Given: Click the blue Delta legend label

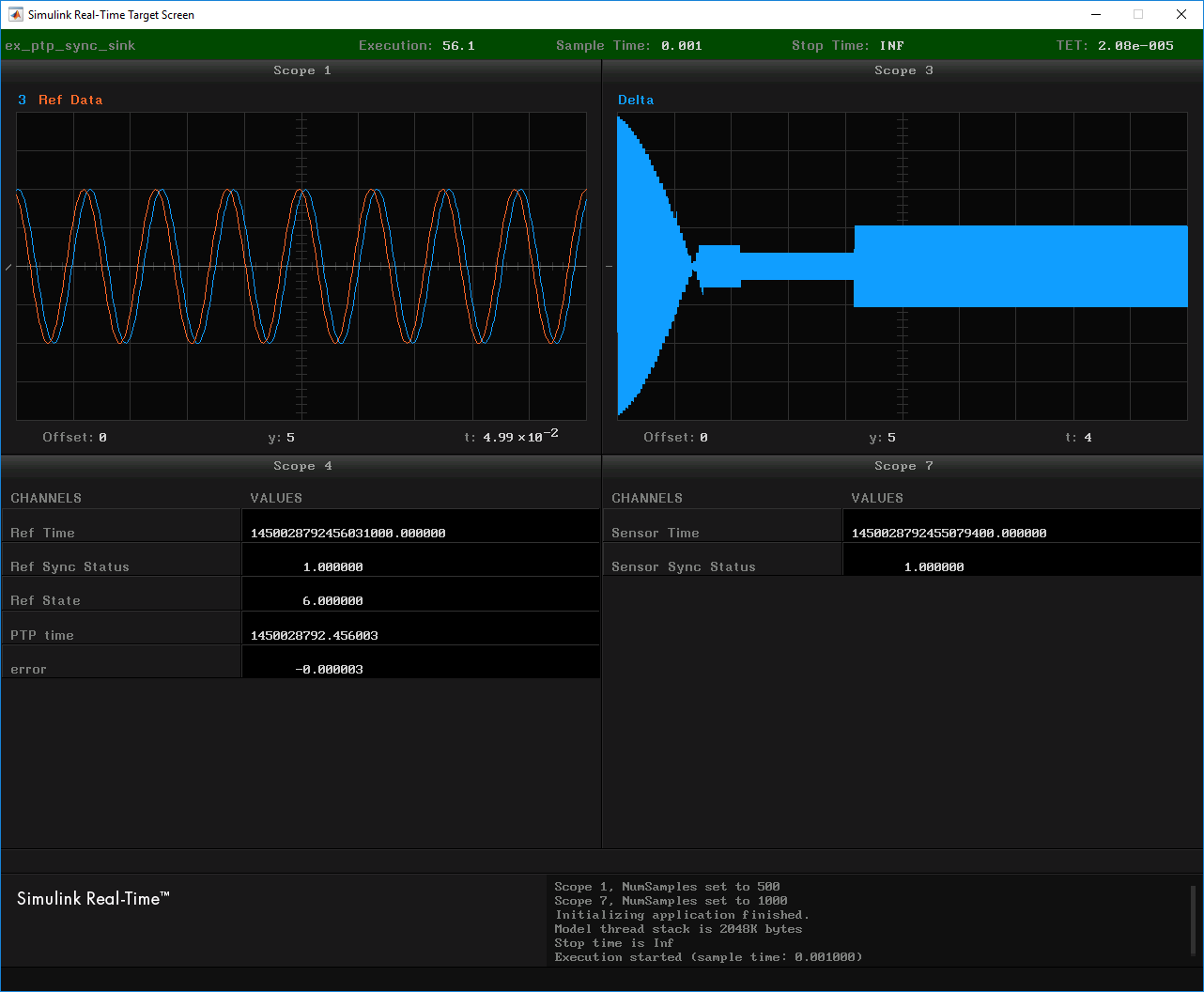Looking at the screenshot, I should (636, 100).
